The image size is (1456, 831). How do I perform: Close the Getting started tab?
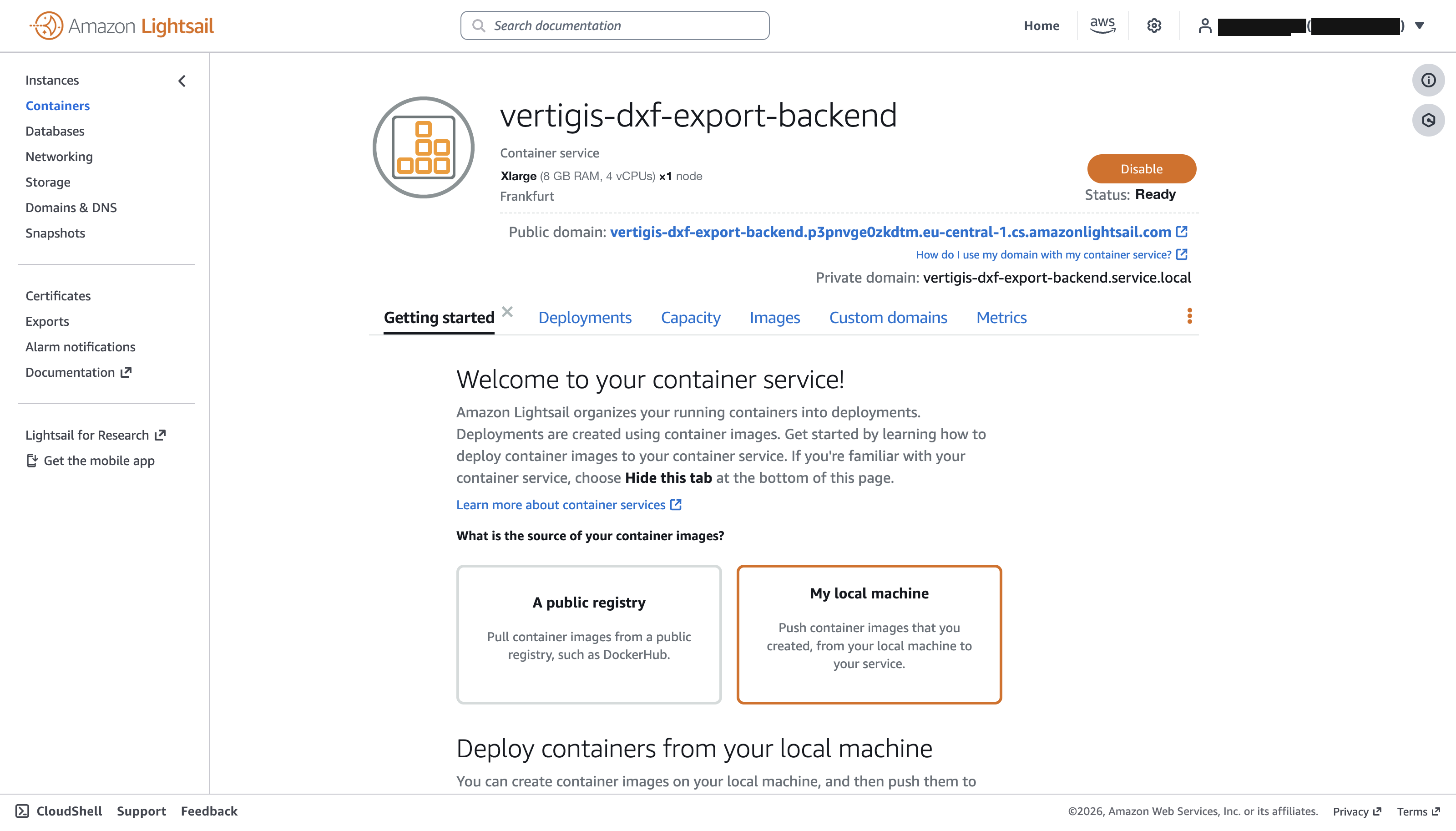(507, 312)
